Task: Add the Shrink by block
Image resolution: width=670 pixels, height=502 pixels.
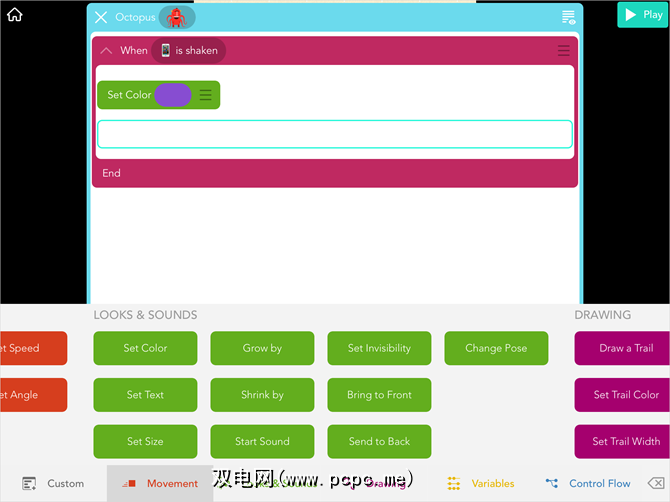Action: coord(262,395)
